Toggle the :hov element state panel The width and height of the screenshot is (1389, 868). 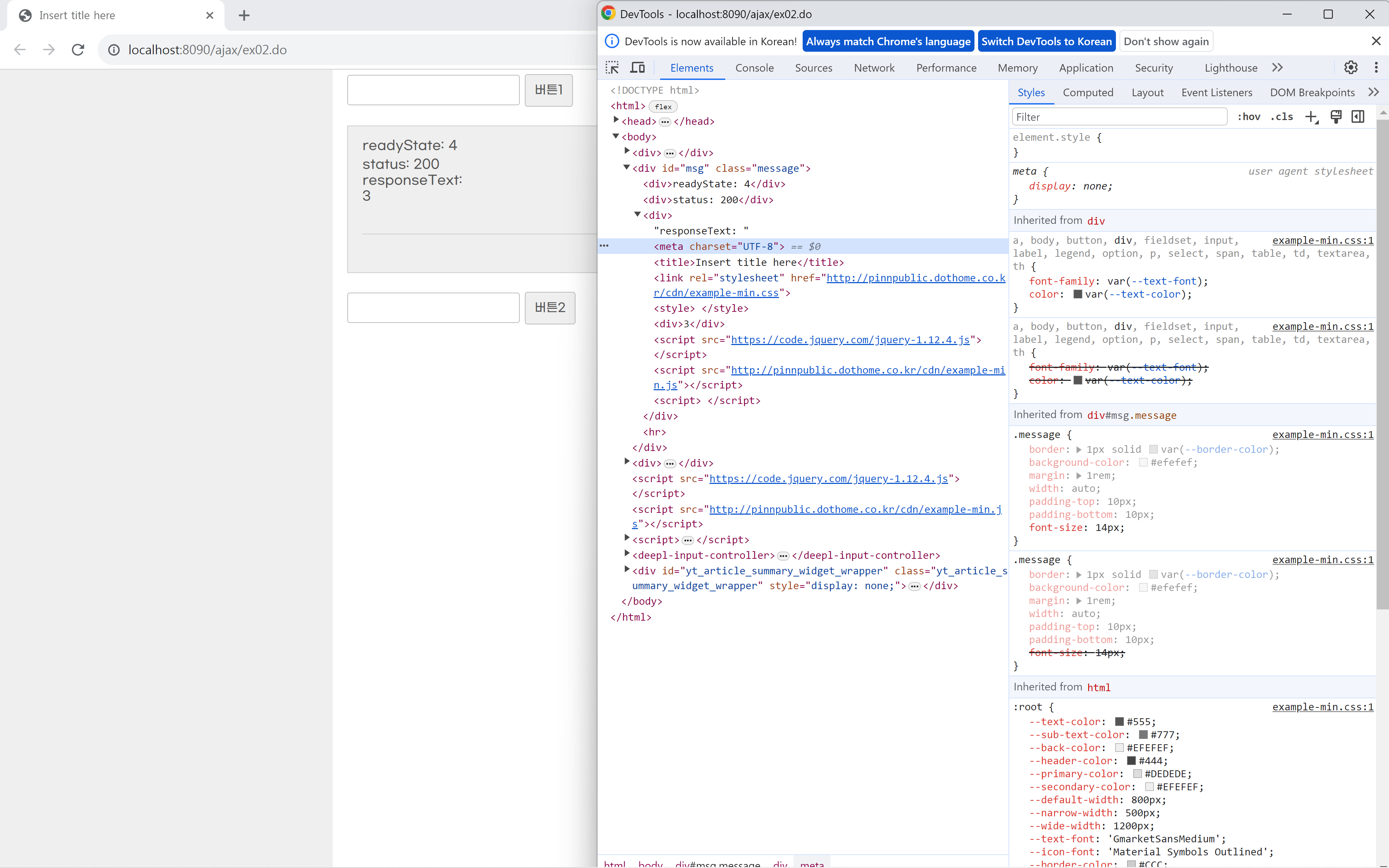(1248, 117)
